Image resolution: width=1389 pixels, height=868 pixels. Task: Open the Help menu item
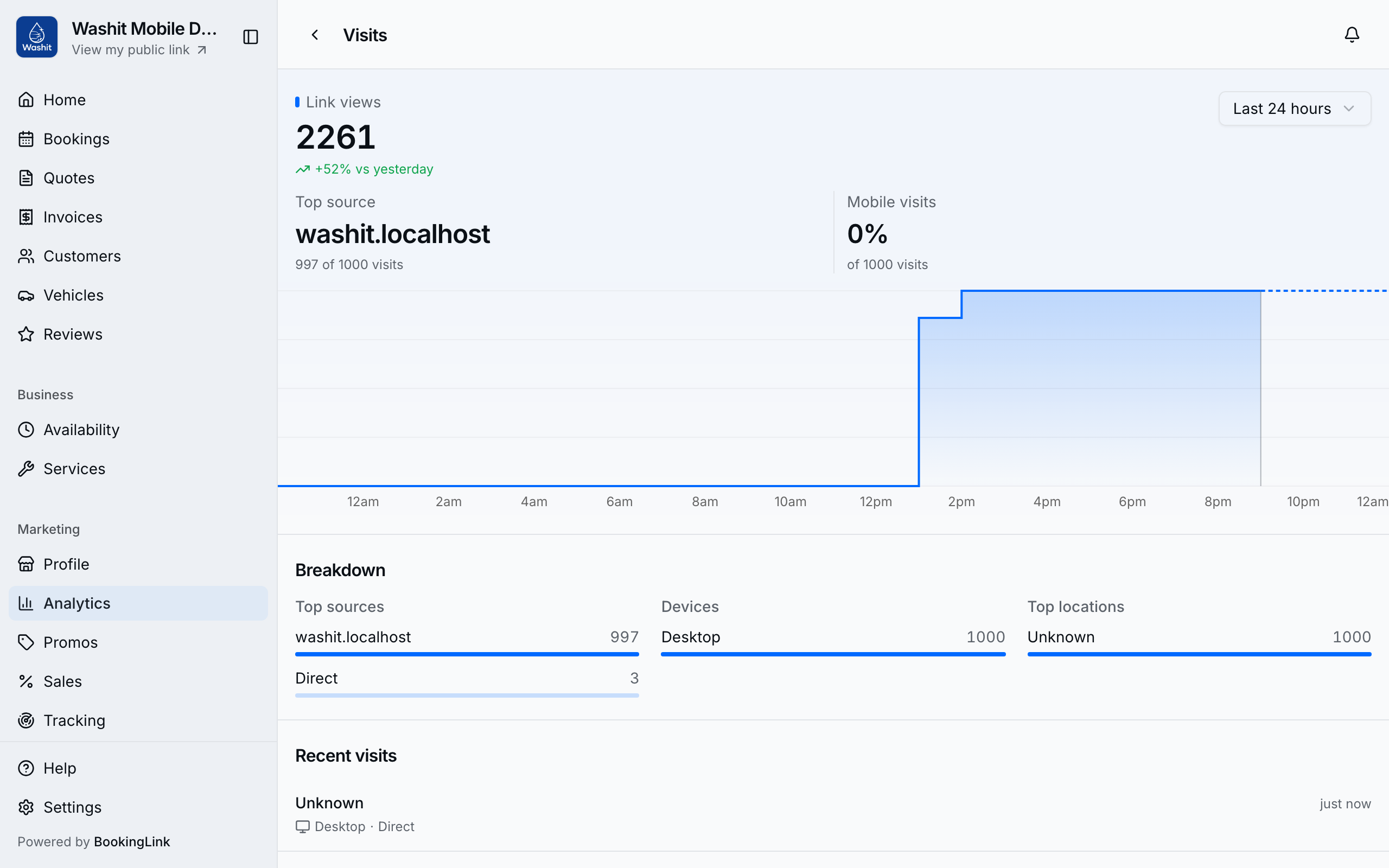pos(138,768)
